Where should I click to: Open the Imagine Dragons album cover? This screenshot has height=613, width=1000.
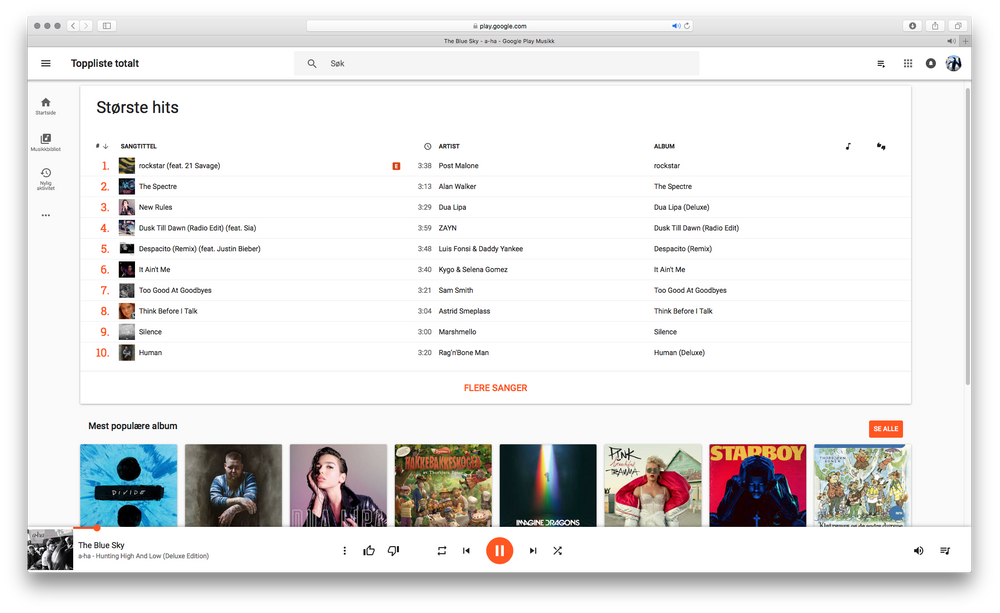[x=548, y=485]
